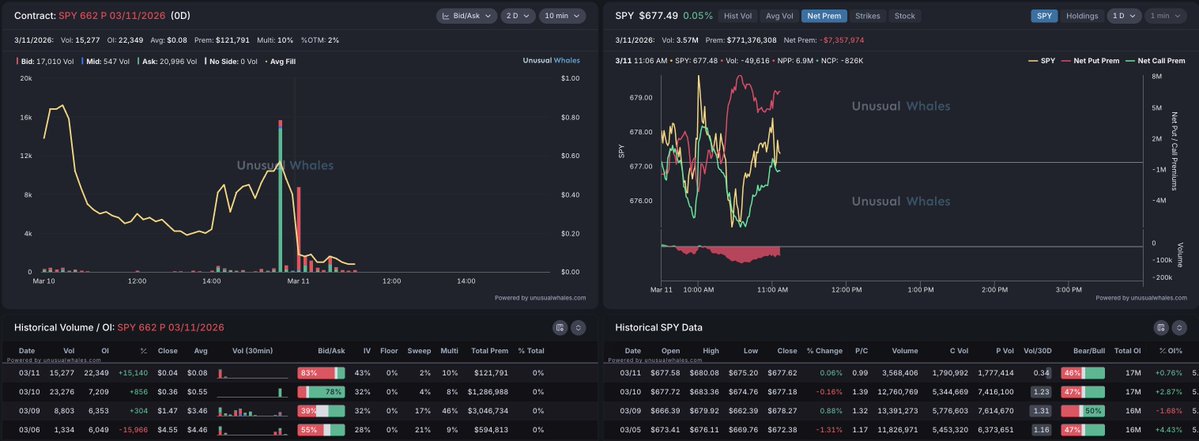Click the 78% bid/ask bar for 03/10

pos(321,392)
